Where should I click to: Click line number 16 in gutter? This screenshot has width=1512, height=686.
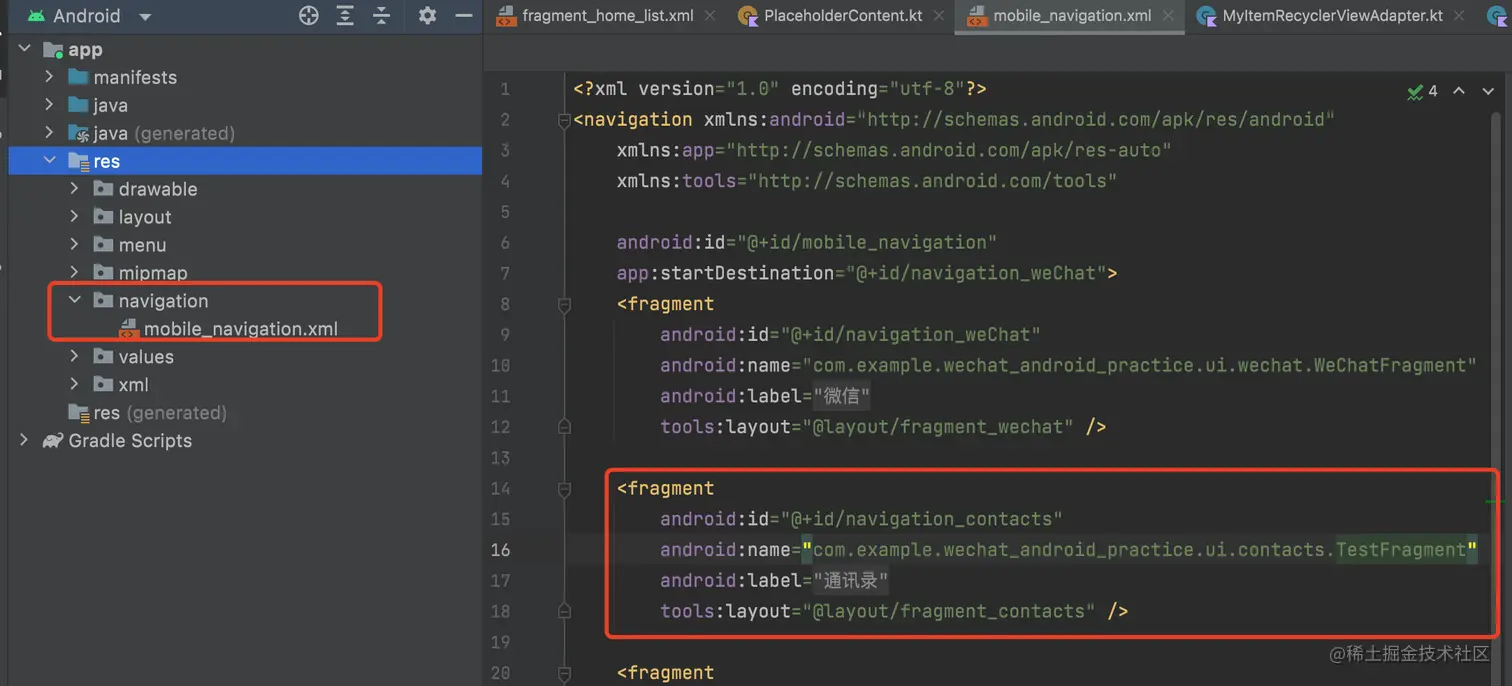500,550
